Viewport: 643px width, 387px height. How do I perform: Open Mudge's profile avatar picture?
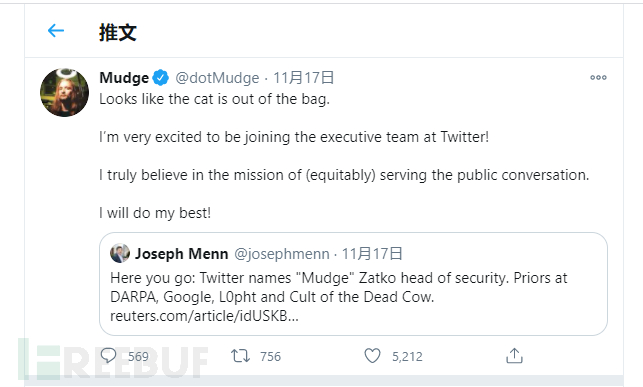click(x=64, y=93)
